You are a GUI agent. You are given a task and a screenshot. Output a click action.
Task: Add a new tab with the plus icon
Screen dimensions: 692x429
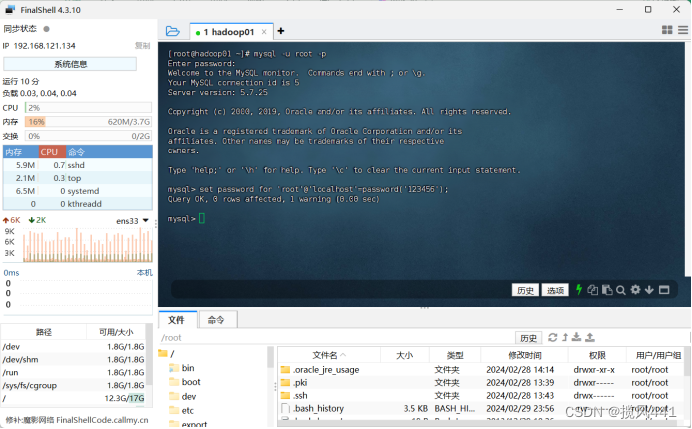281,31
